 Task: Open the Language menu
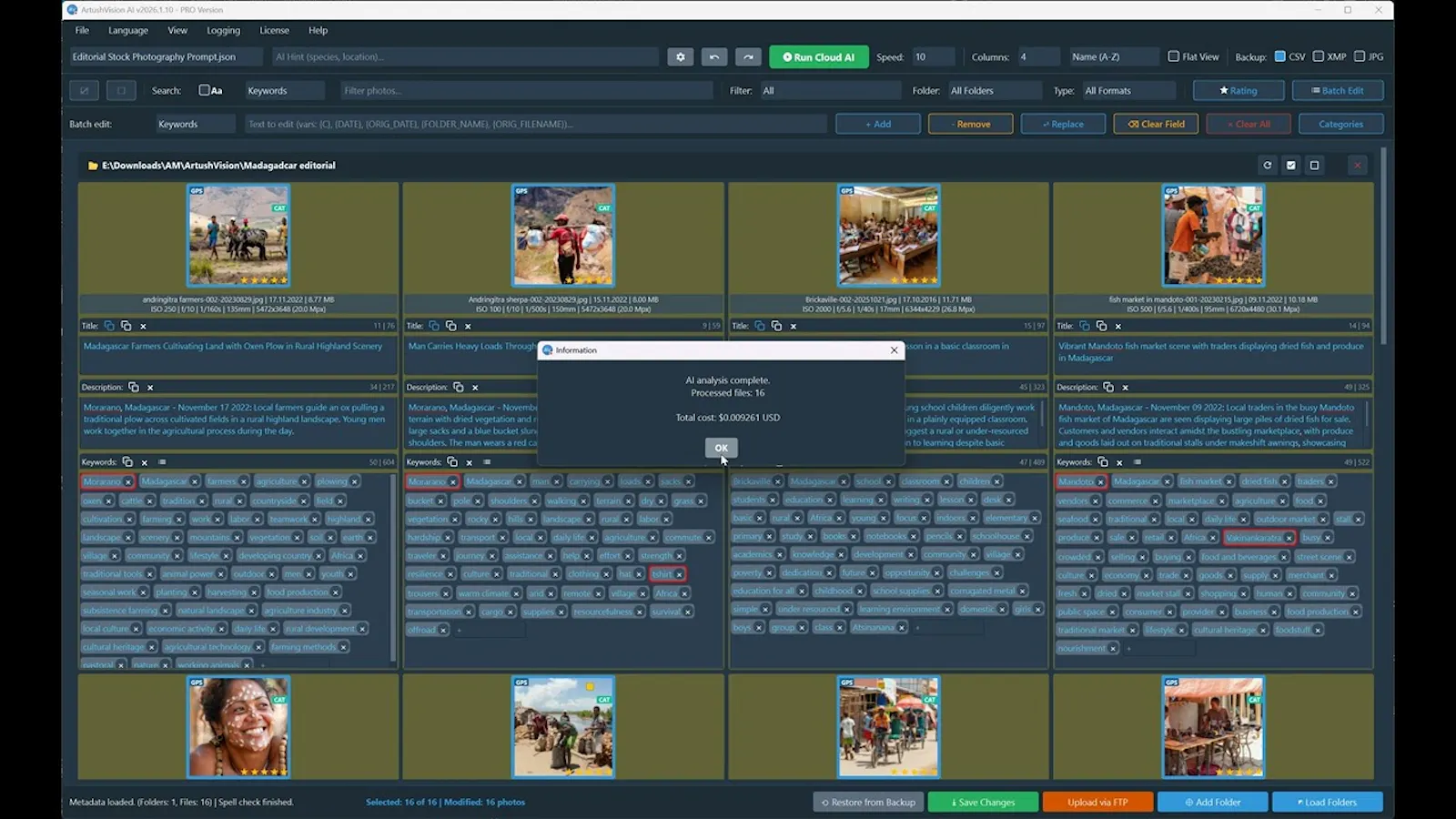pyautogui.click(x=128, y=30)
